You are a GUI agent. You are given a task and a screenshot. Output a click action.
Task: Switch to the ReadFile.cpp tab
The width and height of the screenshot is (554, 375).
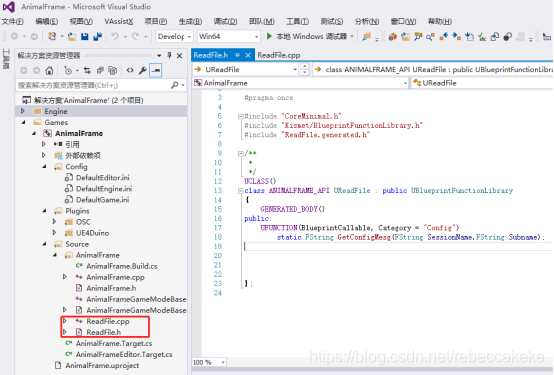279,55
